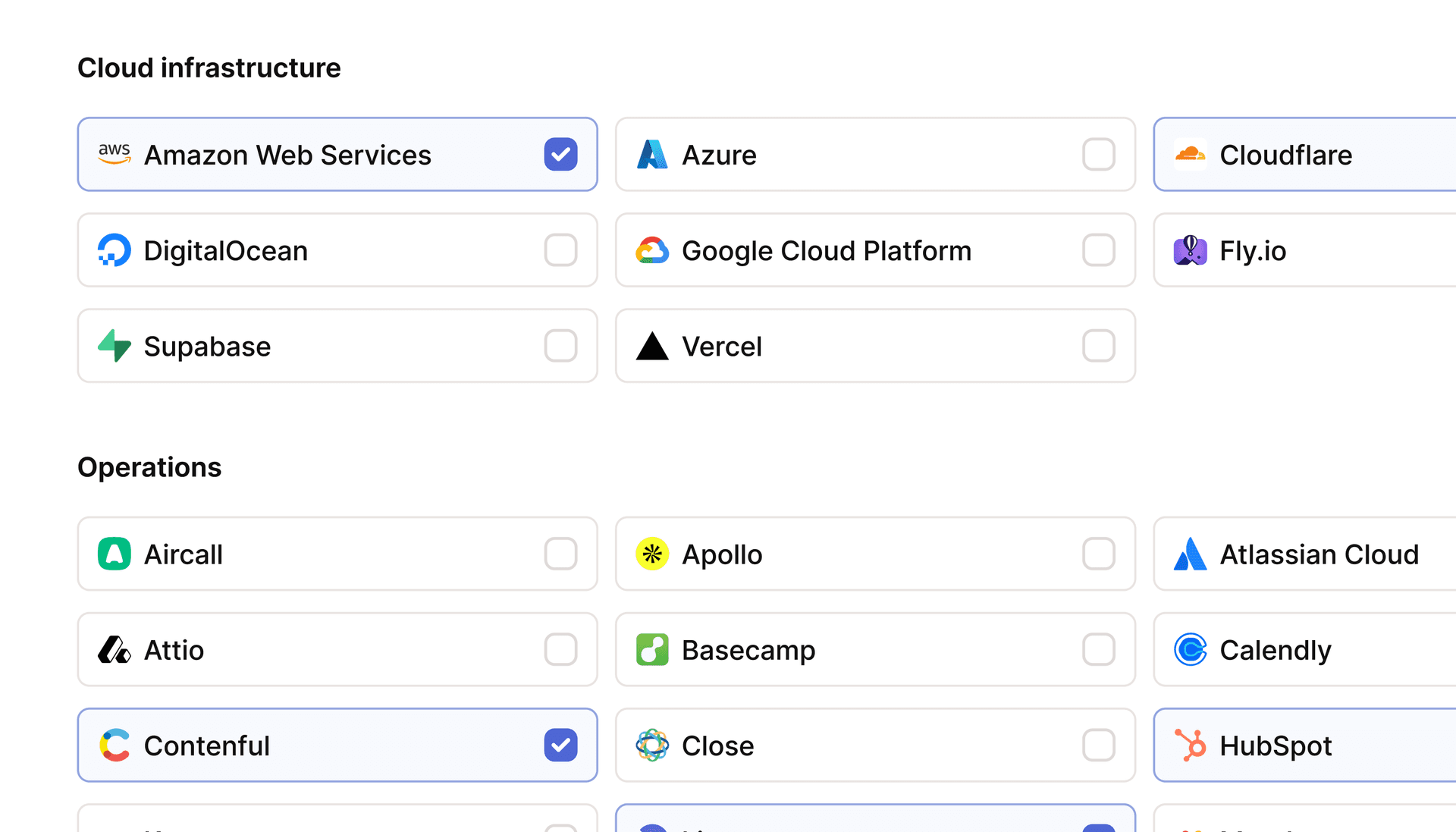The width and height of the screenshot is (1456, 832).
Task: Uncheck the Amazon Web Services checkbox
Action: tap(560, 155)
